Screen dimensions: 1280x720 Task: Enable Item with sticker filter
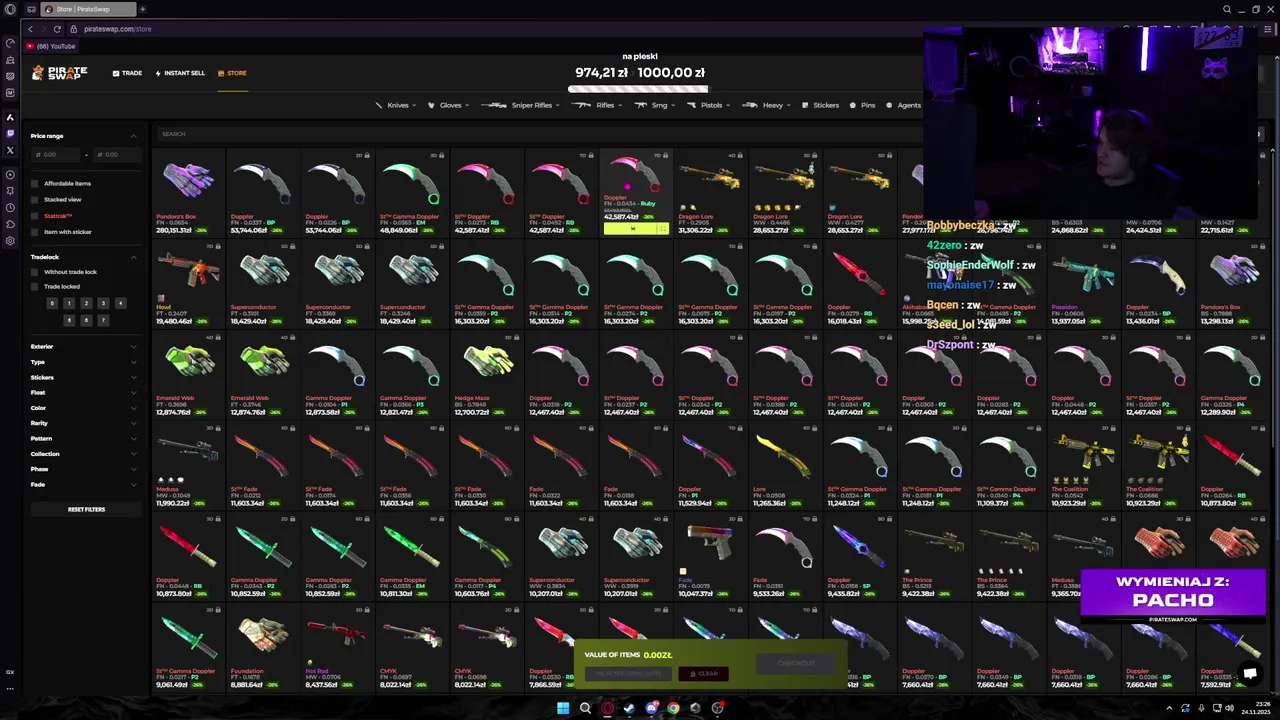coord(35,231)
